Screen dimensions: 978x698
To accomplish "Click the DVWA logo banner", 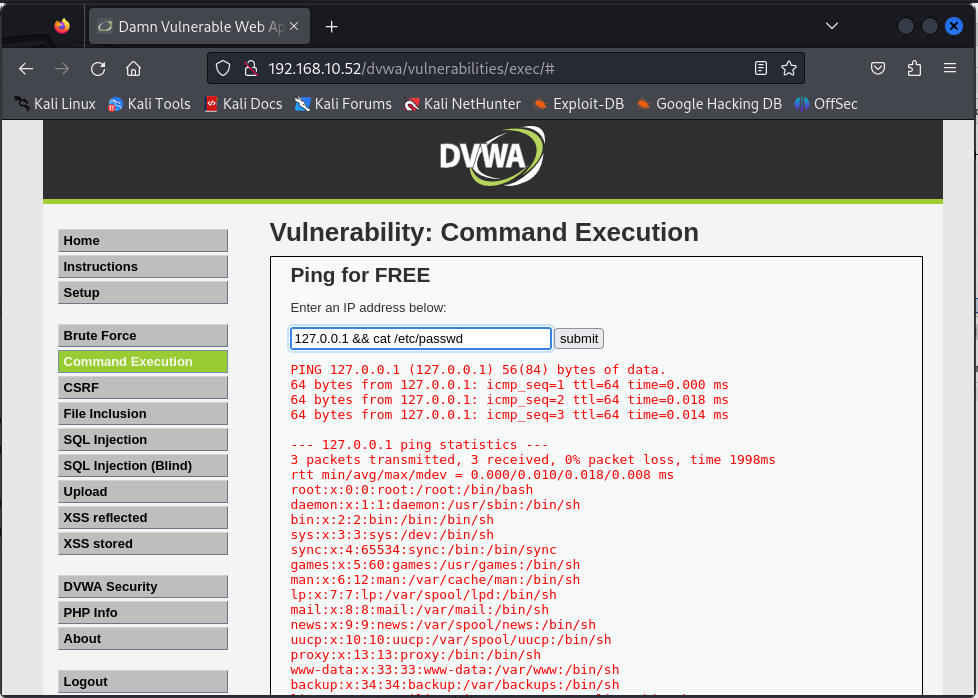I will click(x=492, y=156).
